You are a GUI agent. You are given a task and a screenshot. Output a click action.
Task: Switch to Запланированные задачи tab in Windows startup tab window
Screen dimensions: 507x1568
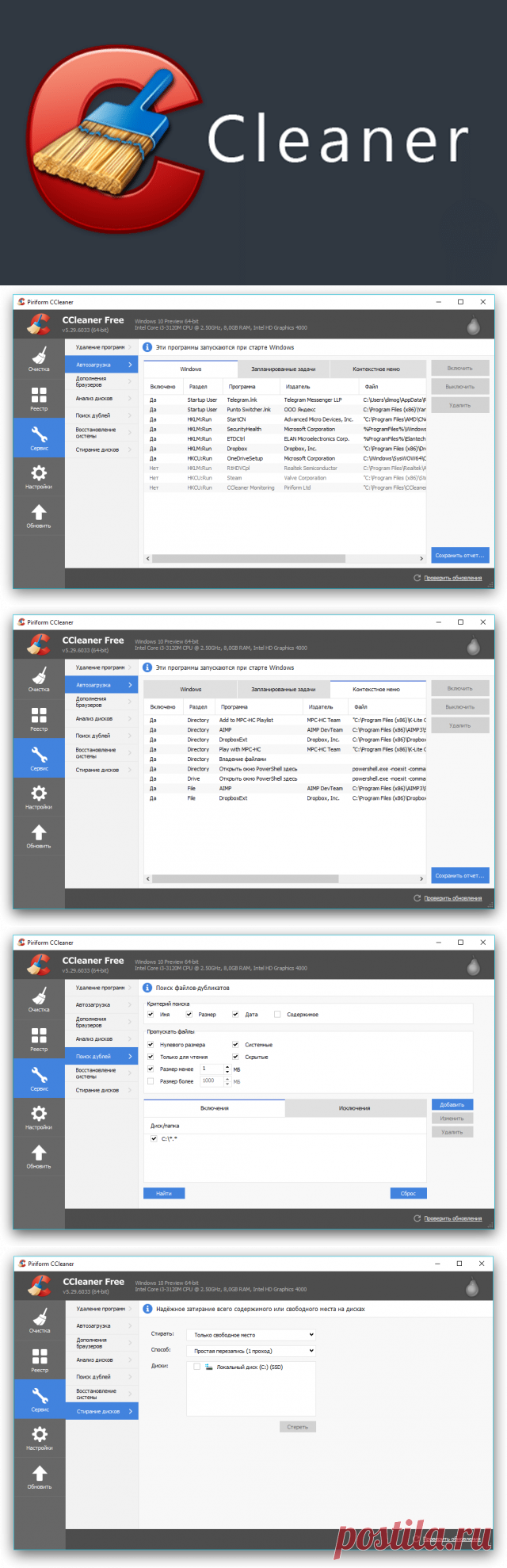[x=284, y=369]
